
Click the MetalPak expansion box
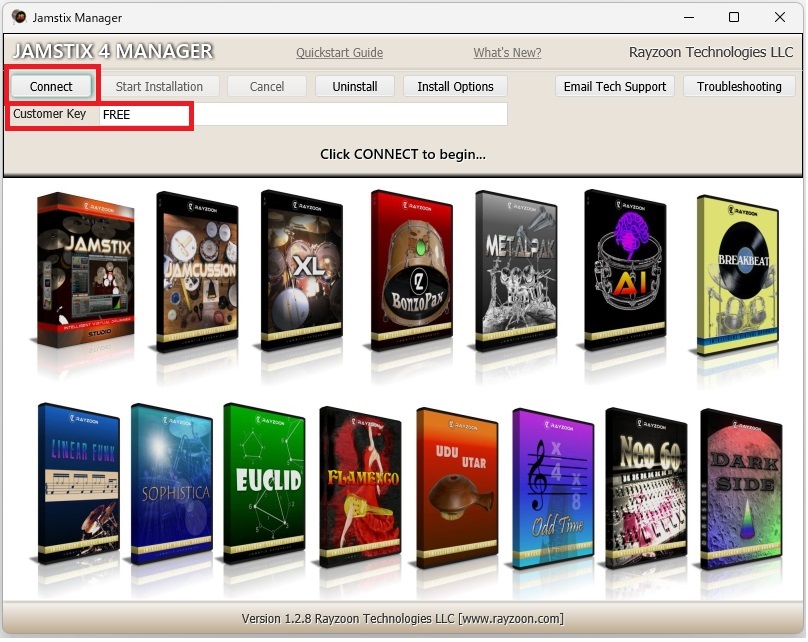click(x=514, y=268)
